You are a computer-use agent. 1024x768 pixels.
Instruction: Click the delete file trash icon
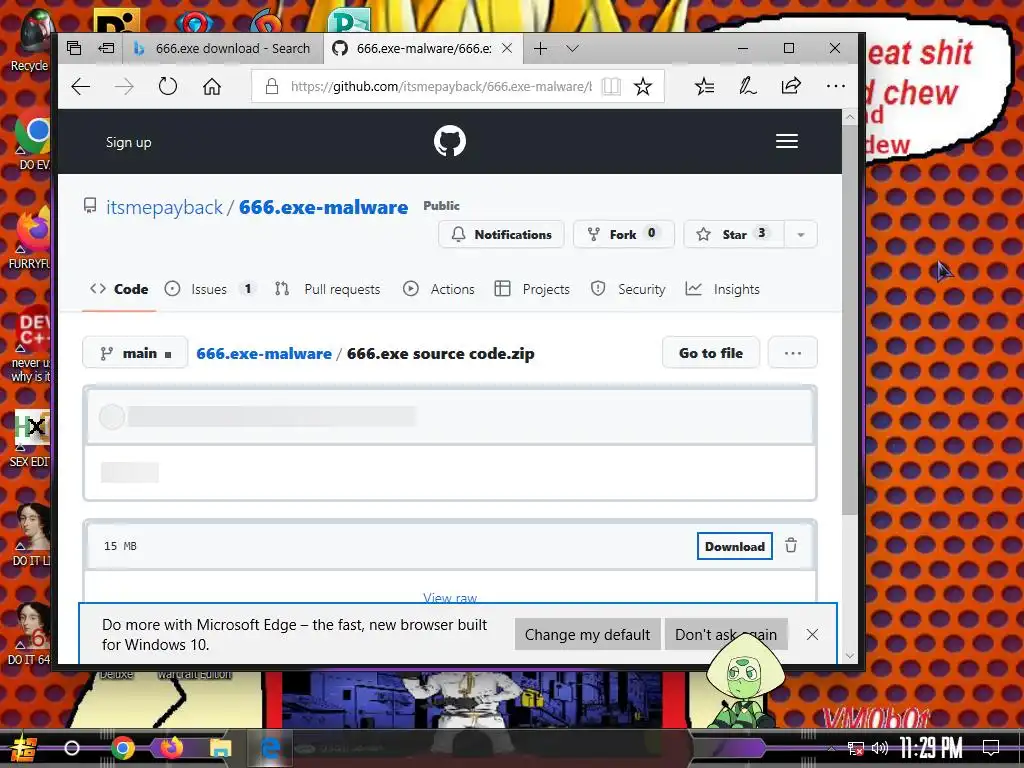pos(791,545)
